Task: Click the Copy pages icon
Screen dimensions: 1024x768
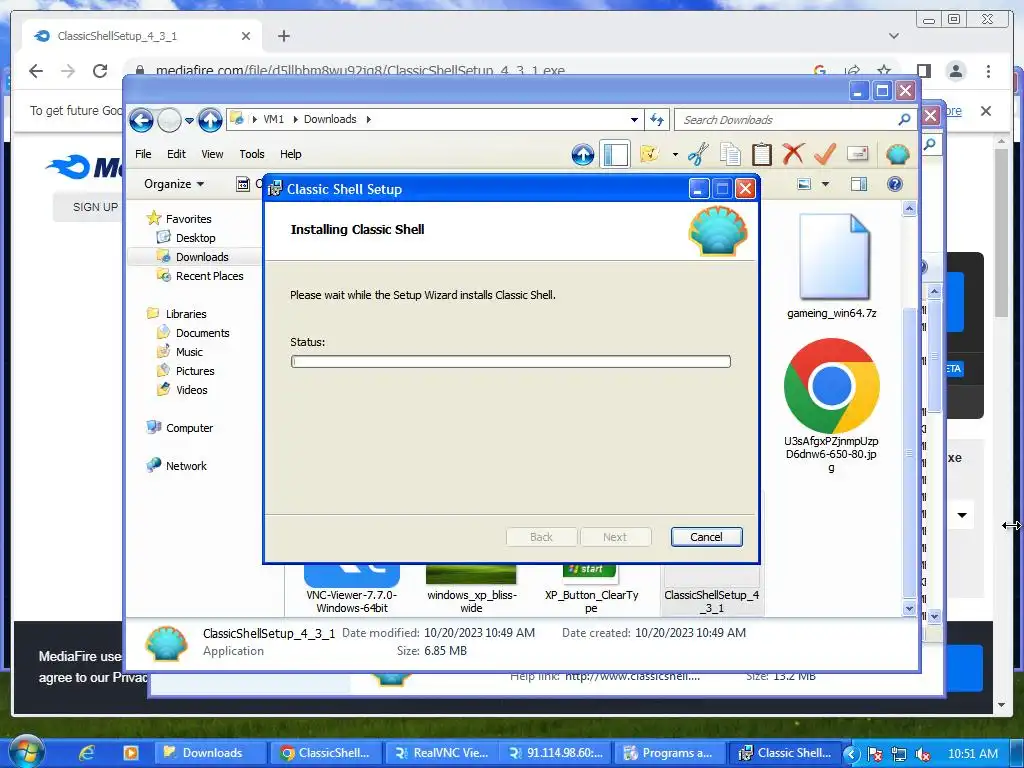Action: [730, 154]
